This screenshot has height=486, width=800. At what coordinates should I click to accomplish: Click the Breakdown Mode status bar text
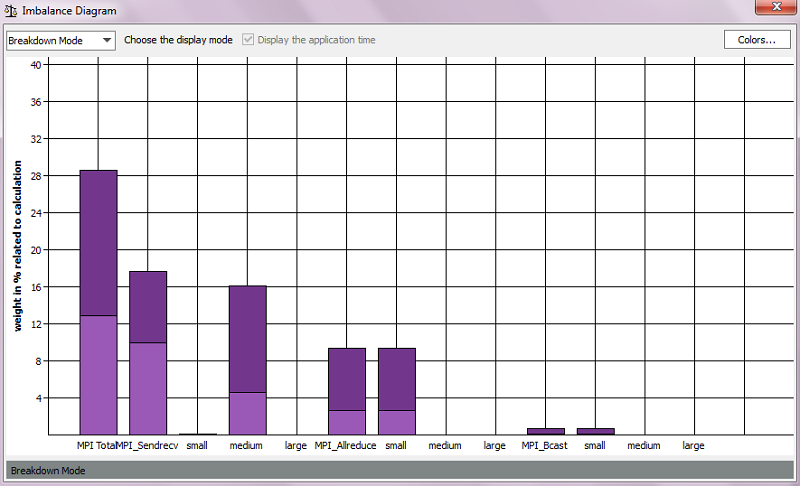click(x=48, y=471)
